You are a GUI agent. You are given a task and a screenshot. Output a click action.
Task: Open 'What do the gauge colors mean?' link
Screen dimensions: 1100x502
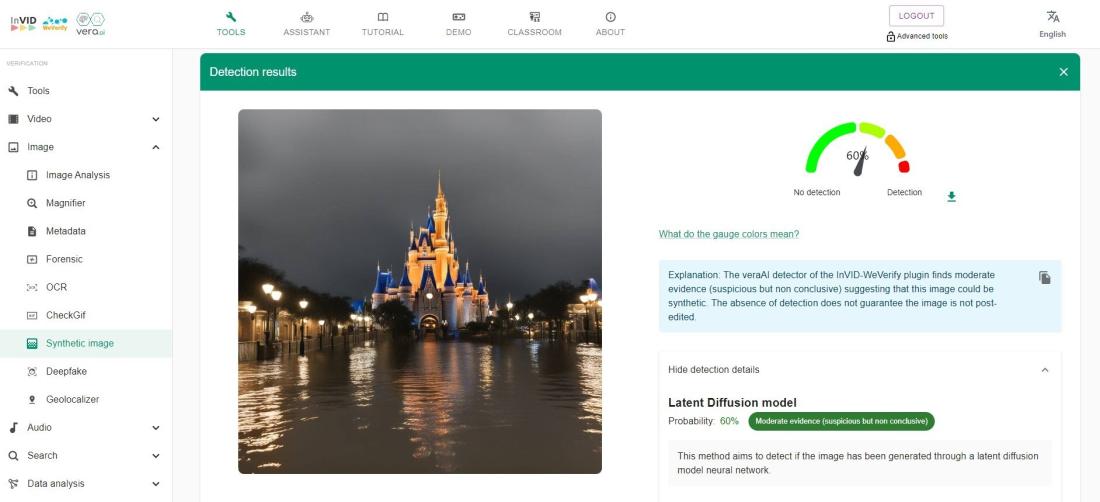(x=729, y=234)
